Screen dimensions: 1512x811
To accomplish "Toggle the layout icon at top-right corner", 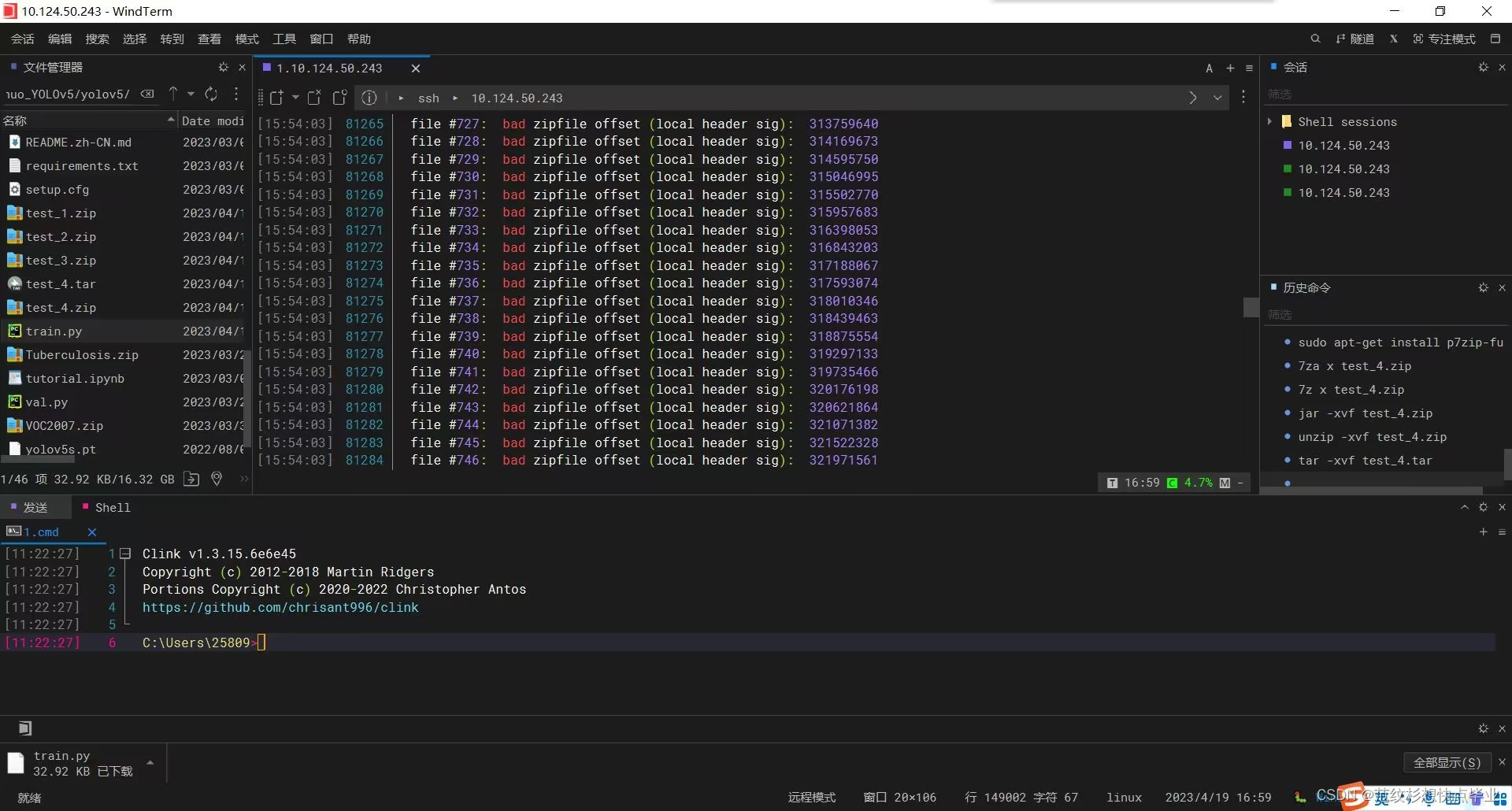I will coord(1495,39).
